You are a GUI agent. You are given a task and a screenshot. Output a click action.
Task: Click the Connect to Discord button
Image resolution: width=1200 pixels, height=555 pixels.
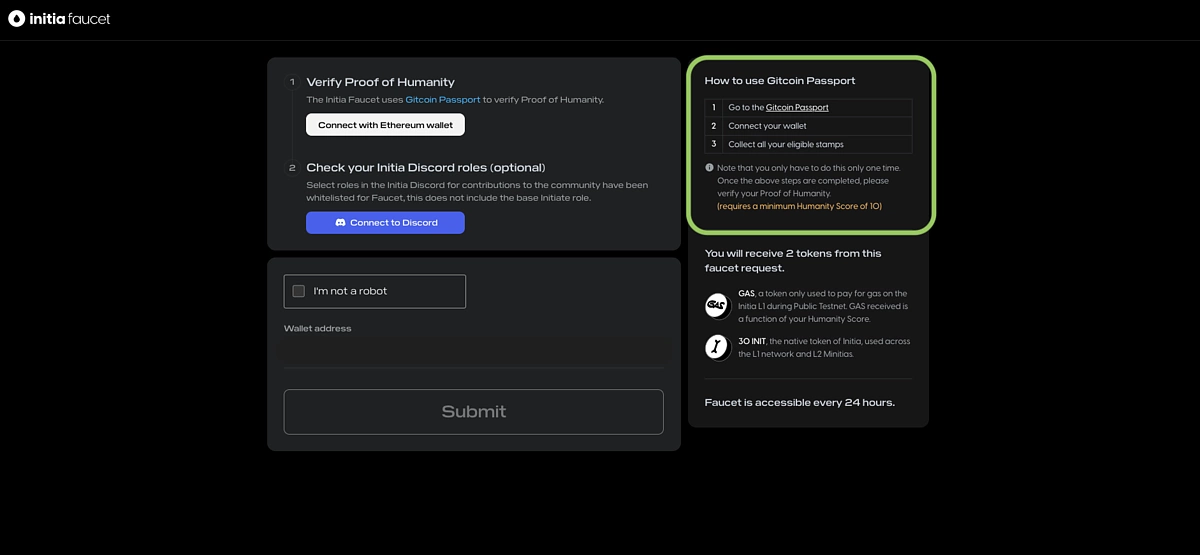[385, 222]
